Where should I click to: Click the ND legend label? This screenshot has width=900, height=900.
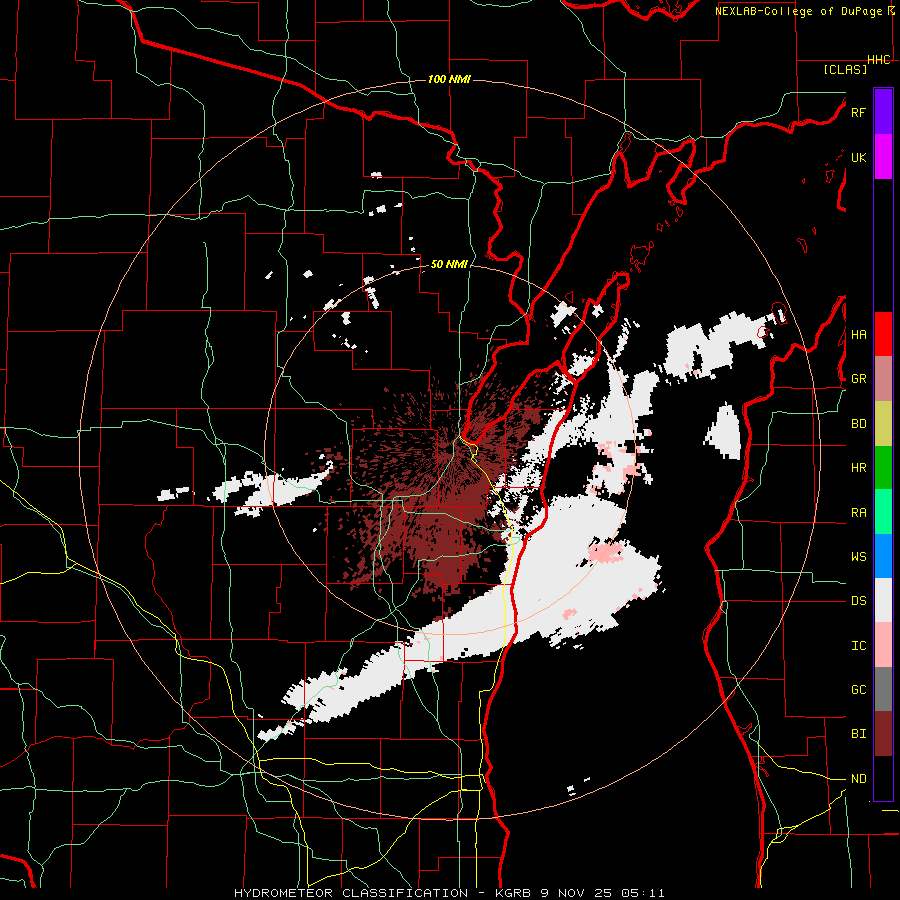858,779
